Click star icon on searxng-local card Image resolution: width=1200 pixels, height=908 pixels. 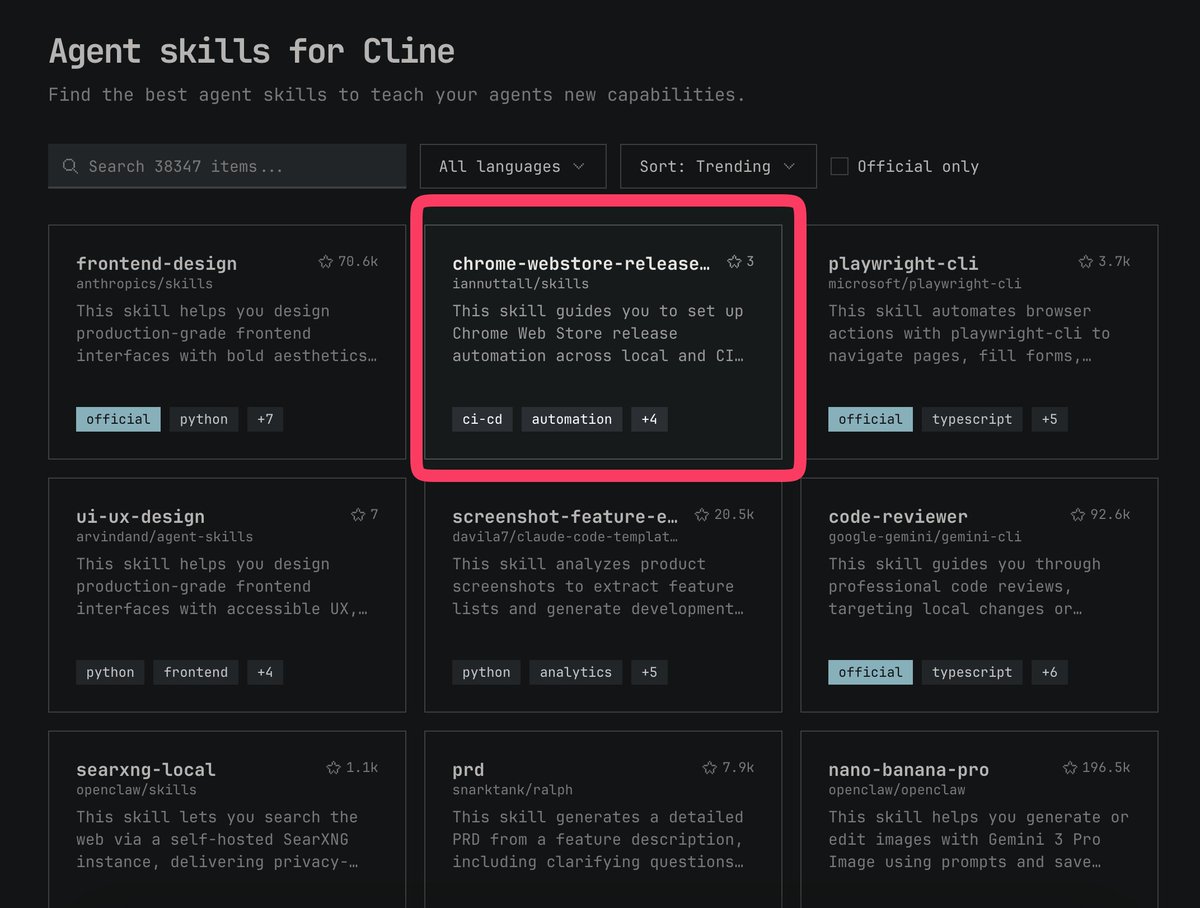click(x=334, y=768)
